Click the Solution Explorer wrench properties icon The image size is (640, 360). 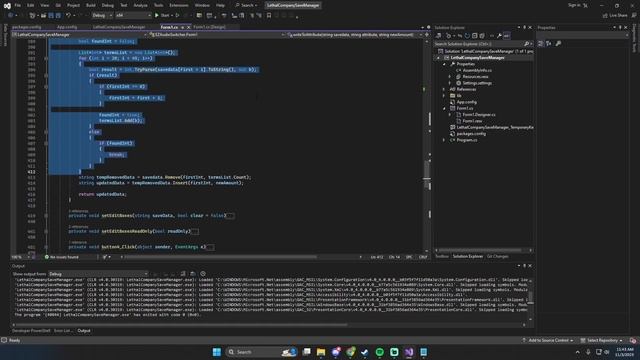coord(499,36)
